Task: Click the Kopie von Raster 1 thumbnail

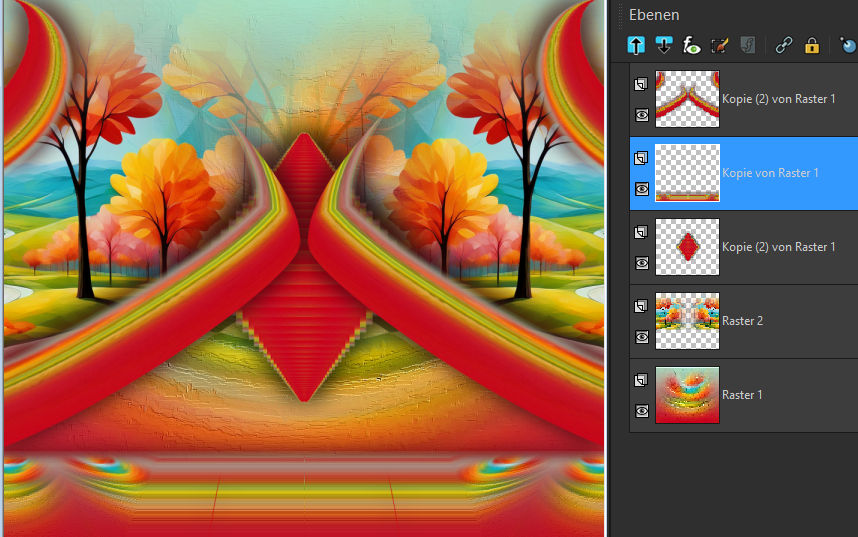Action: pos(687,173)
